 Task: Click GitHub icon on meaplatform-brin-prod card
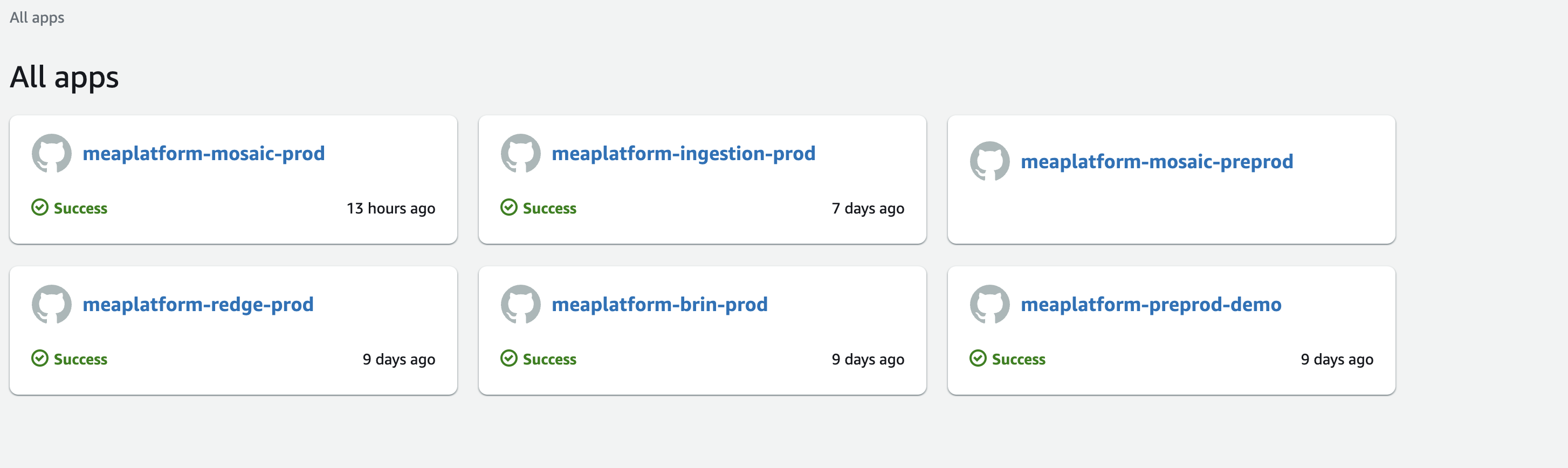tap(520, 304)
